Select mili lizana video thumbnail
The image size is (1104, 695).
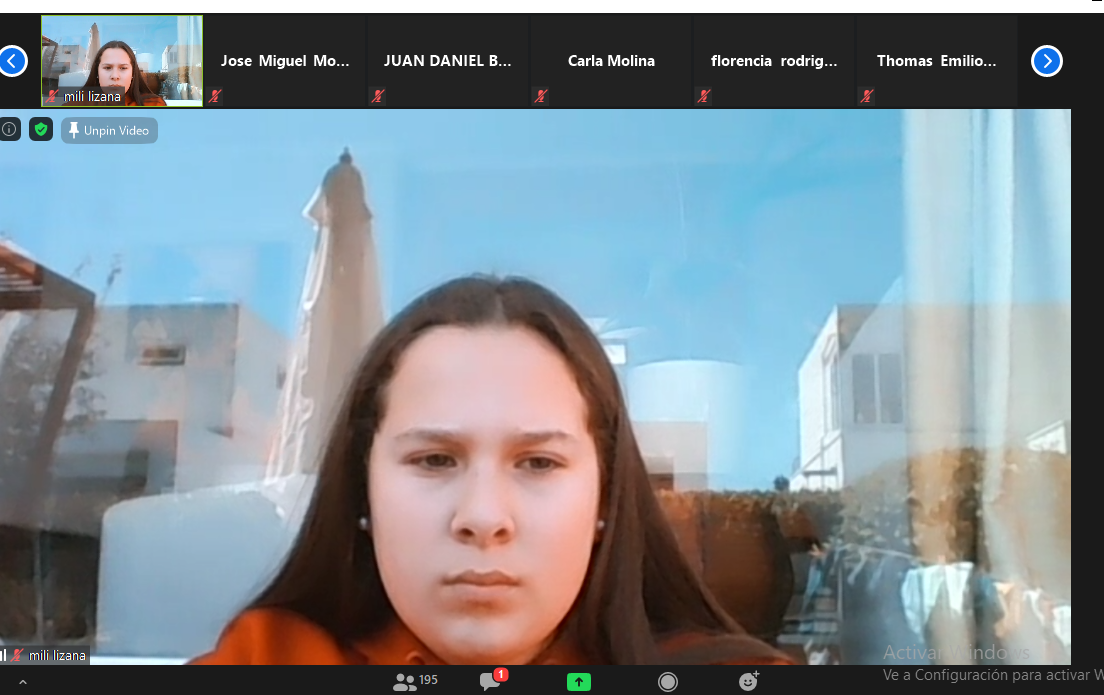click(x=121, y=61)
